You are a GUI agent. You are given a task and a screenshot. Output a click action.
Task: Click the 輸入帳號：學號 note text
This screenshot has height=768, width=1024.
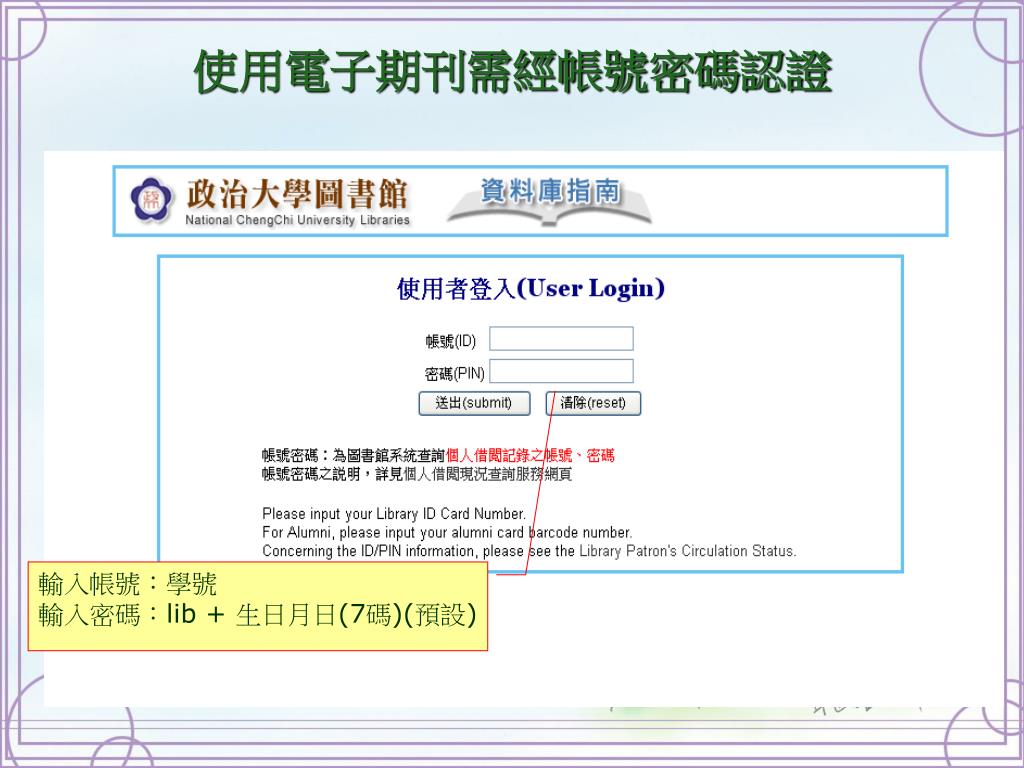point(127,584)
